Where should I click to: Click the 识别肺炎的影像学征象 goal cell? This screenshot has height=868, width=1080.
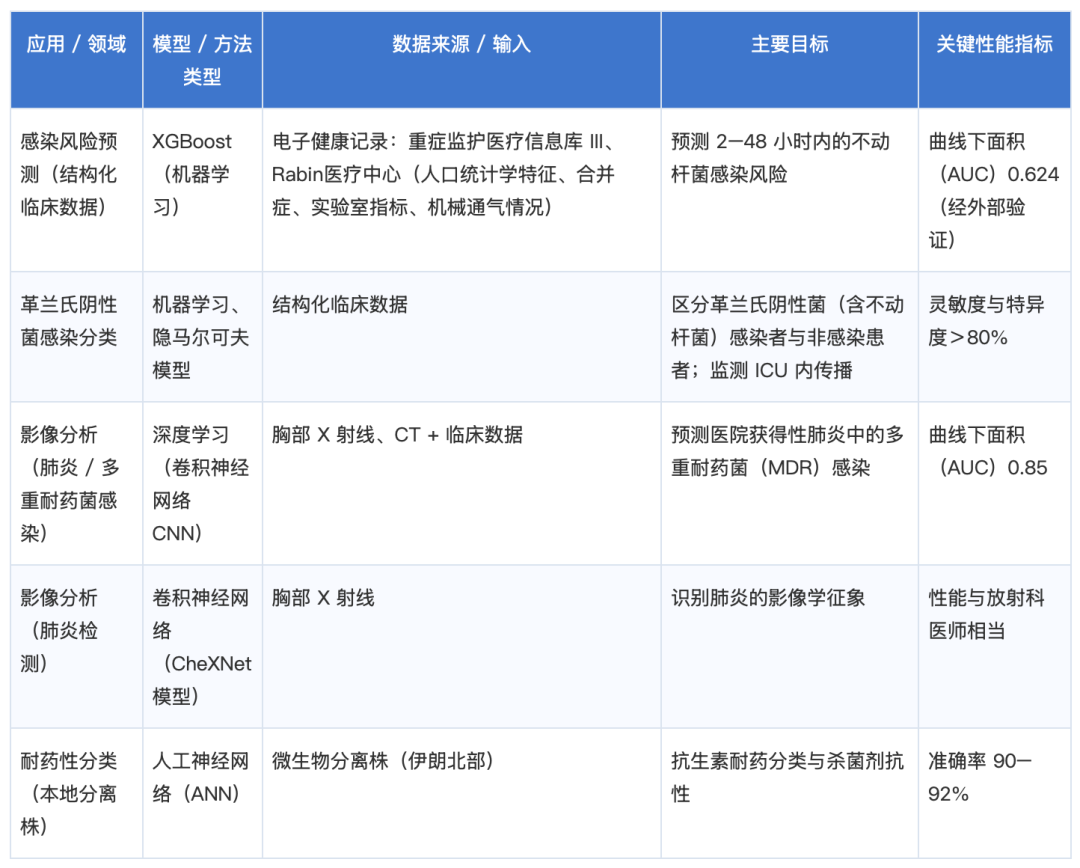pos(789,647)
